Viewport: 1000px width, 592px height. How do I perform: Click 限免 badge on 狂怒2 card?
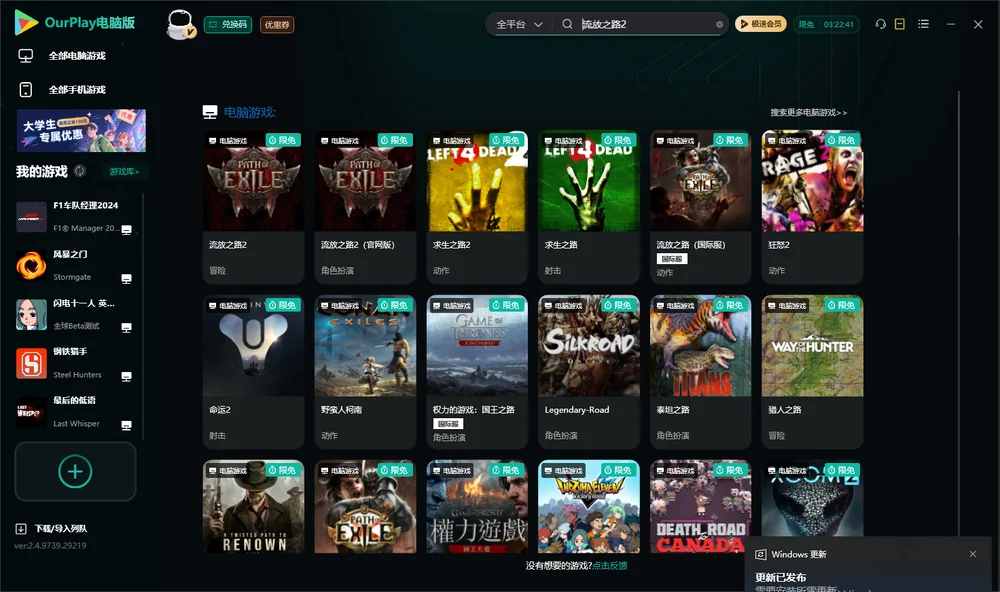pos(841,140)
